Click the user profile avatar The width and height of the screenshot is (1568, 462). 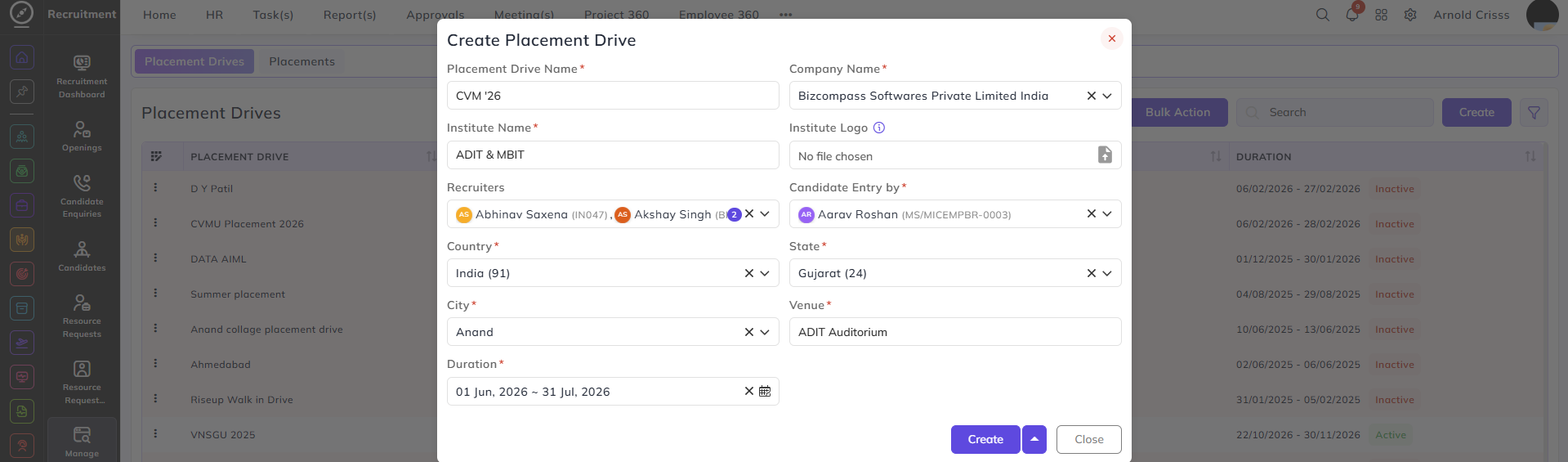tap(1542, 15)
